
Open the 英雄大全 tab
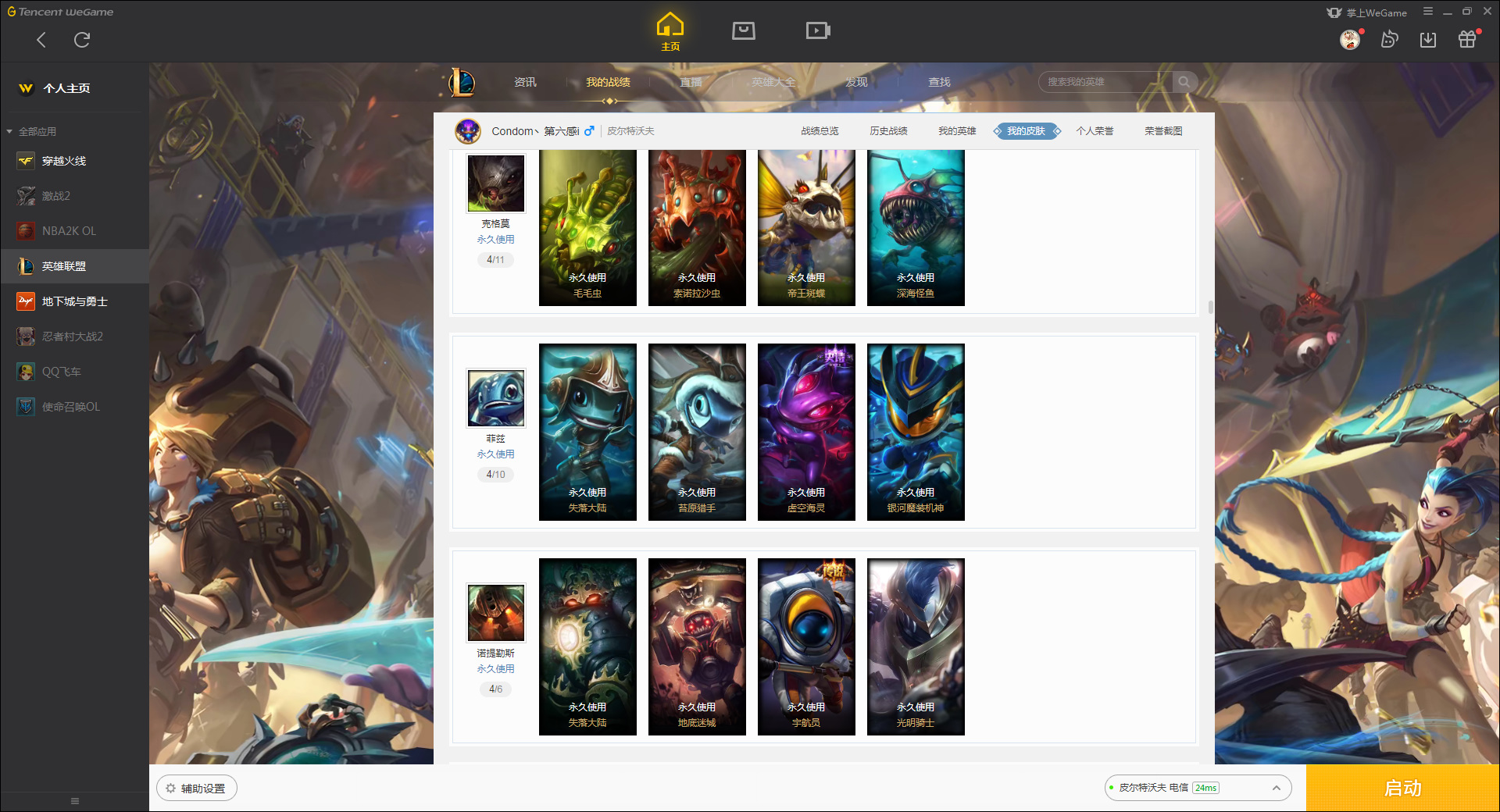pyautogui.click(x=773, y=82)
